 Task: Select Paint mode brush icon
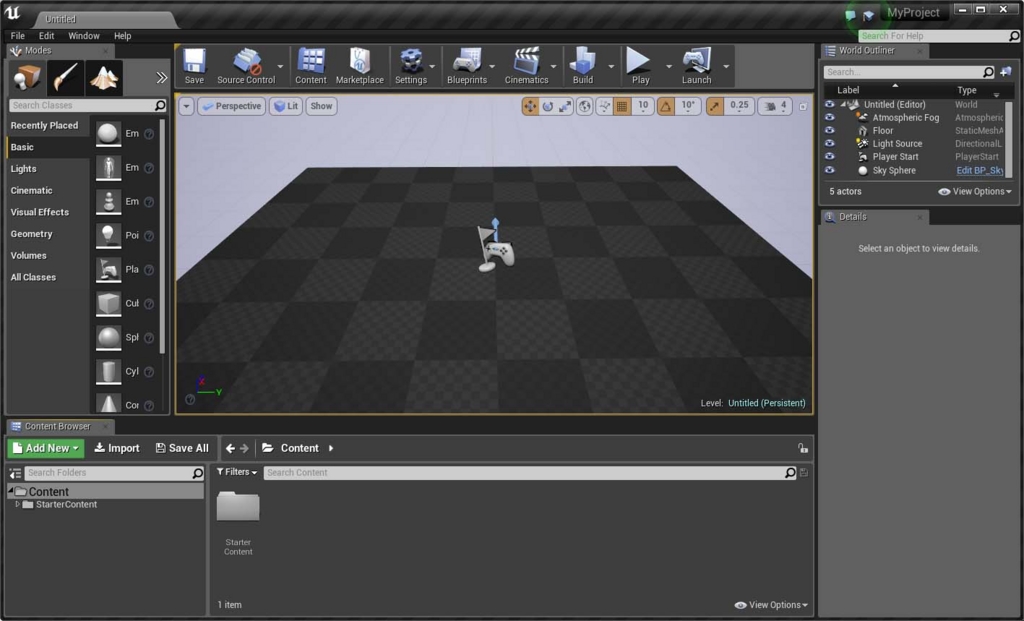[x=65, y=78]
